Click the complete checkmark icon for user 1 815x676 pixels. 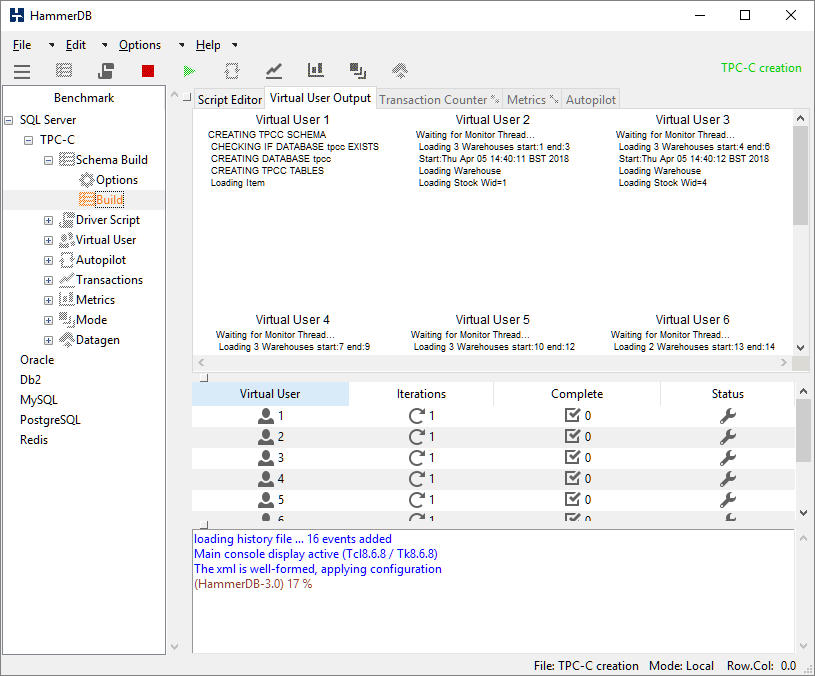572,415
